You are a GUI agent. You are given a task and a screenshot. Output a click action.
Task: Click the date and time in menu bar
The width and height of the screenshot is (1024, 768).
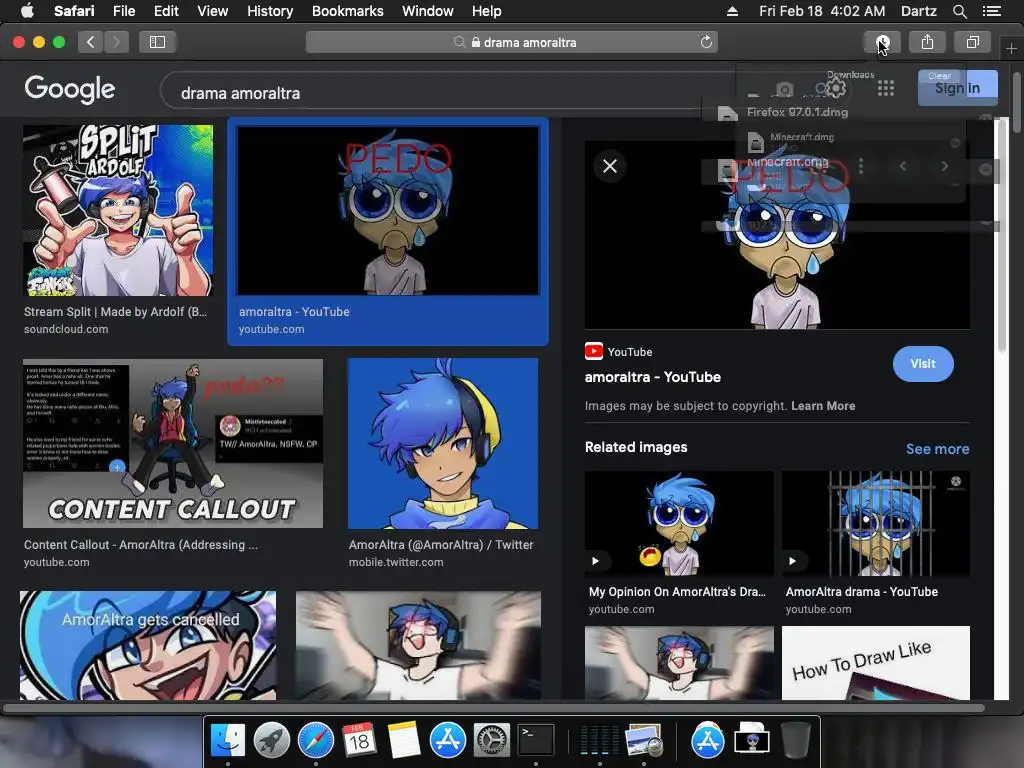[822, 11]
